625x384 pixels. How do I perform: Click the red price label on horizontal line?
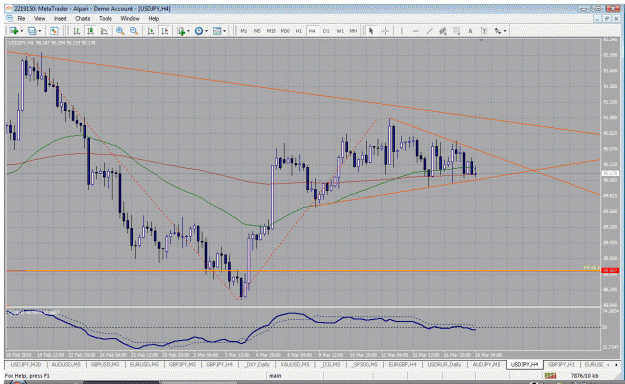(x=610, y=271)
